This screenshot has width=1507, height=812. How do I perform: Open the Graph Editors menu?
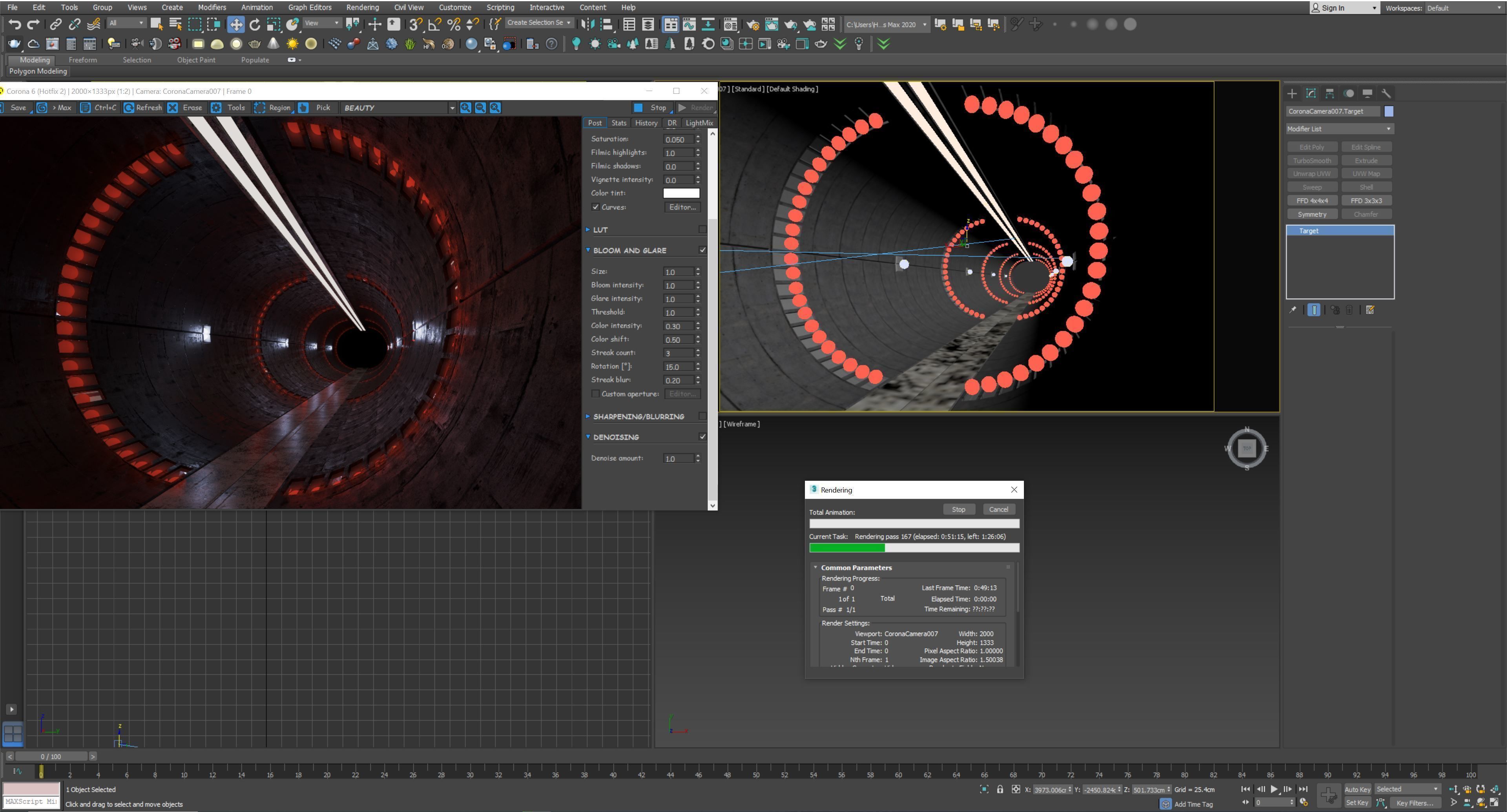click(310, 7)
